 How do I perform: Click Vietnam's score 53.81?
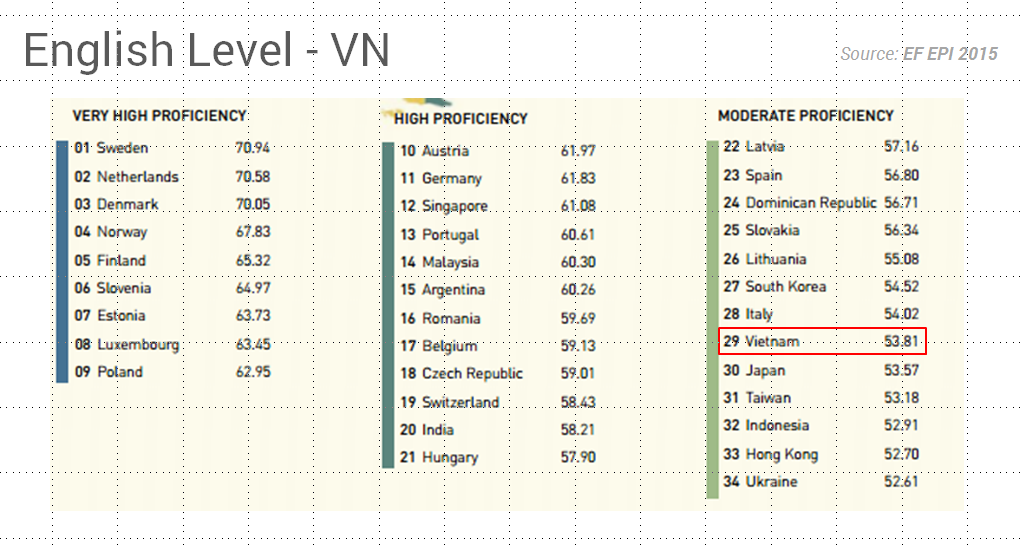click(902, 341)
